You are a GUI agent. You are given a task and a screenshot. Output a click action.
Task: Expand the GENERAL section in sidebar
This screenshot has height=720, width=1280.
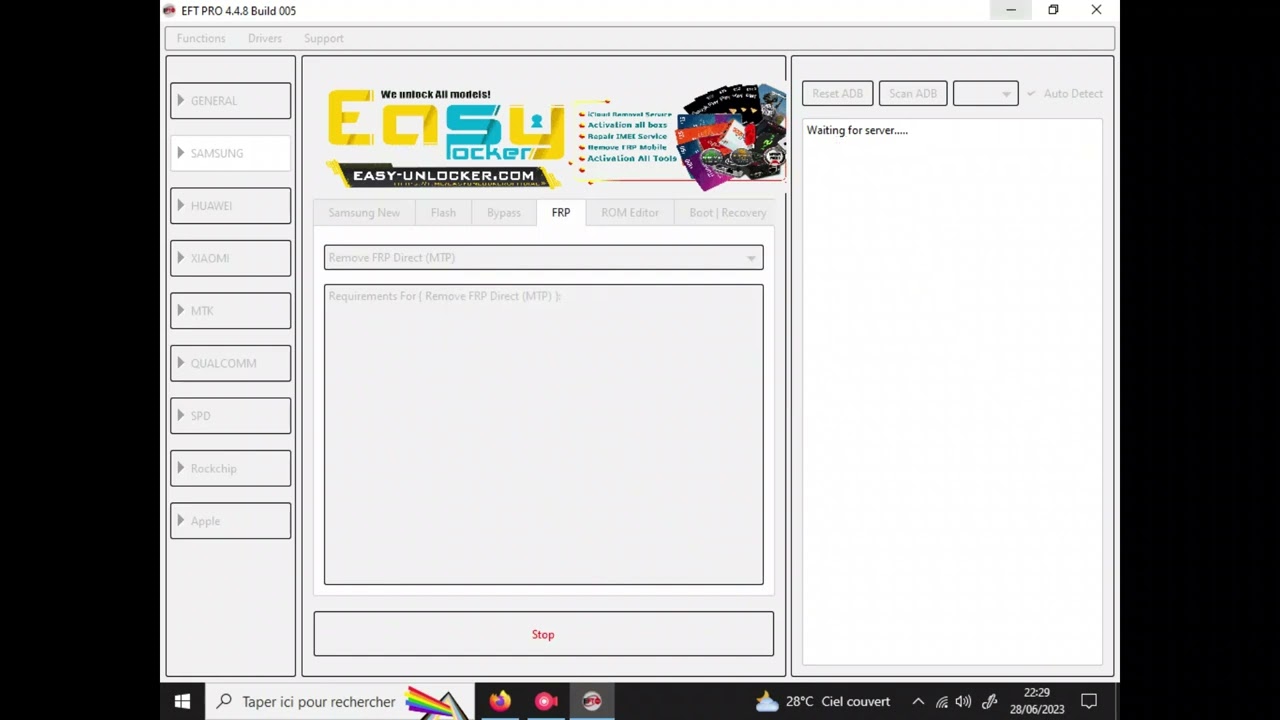click(230, 101)
